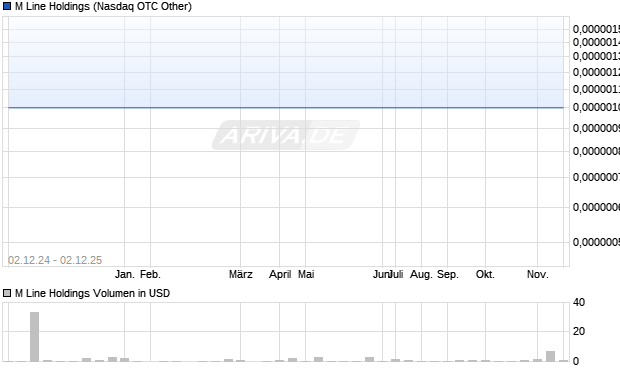Viewport: 620px width, 371px height.
Task: Click the tallest volume bar in December
Action: pos(34,337)
